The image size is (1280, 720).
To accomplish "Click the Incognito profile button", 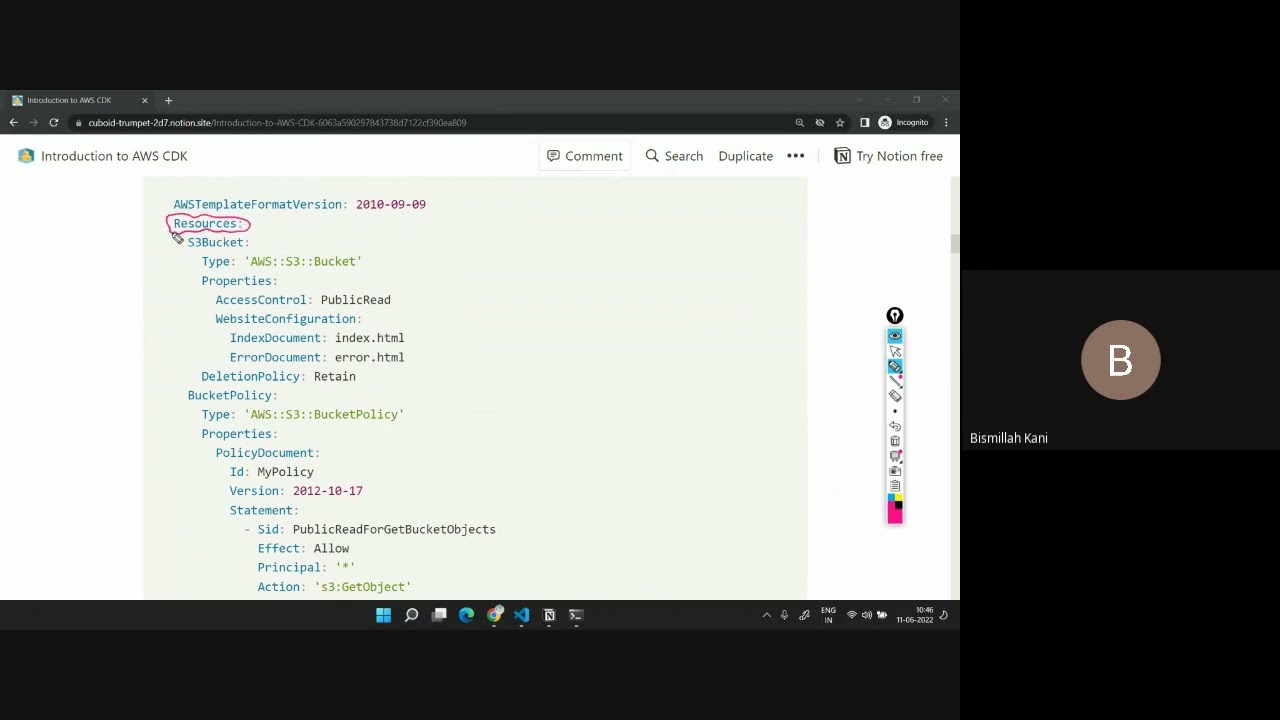I will pos(904,122).
